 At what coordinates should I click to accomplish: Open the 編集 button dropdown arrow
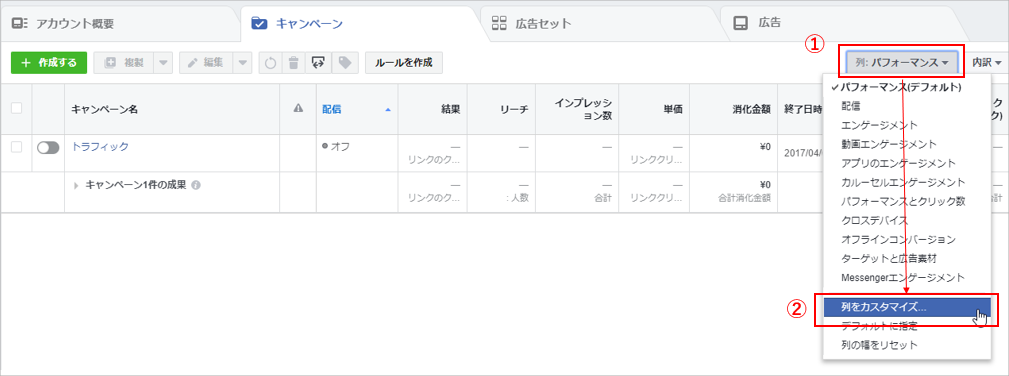click(242, 62)
